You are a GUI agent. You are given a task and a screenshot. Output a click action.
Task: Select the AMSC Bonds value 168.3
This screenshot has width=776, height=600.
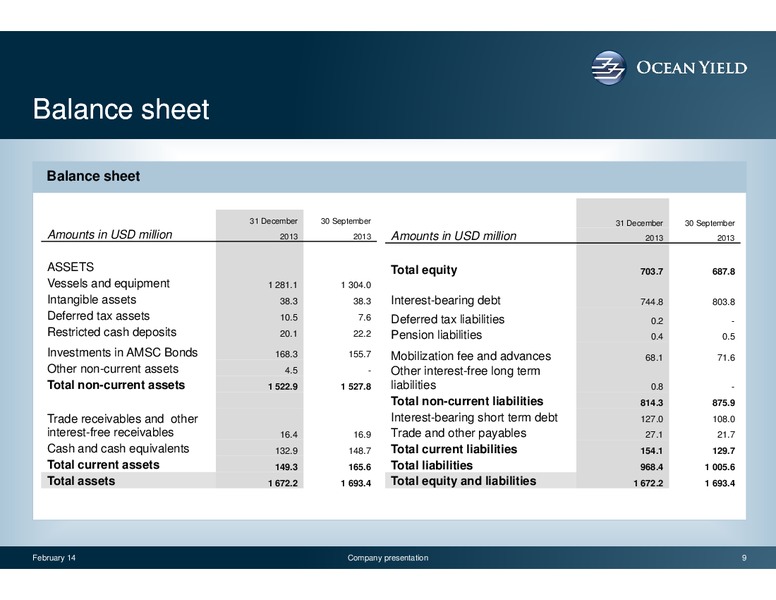(286, 354)
